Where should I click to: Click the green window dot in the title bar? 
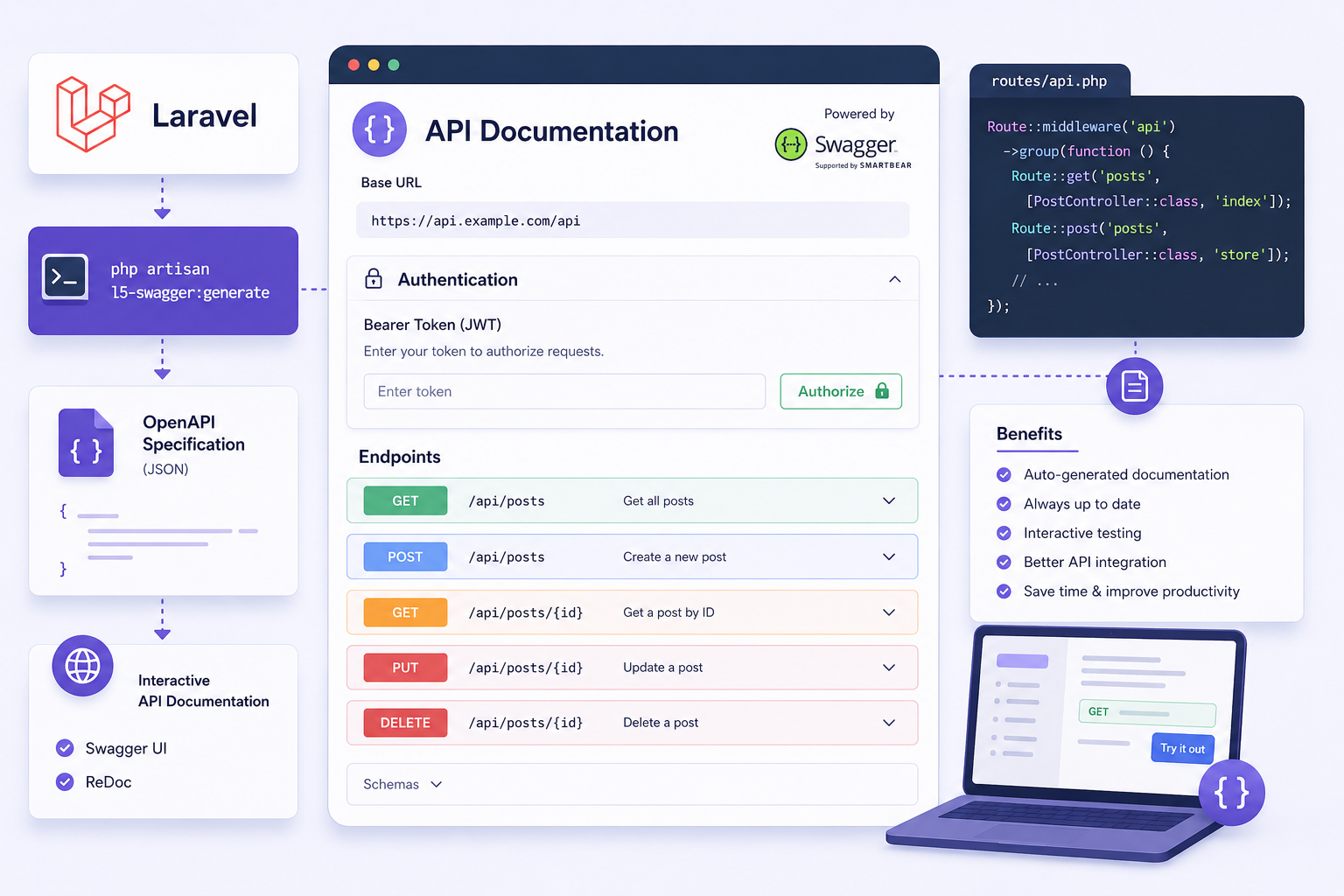click(394, 65)
